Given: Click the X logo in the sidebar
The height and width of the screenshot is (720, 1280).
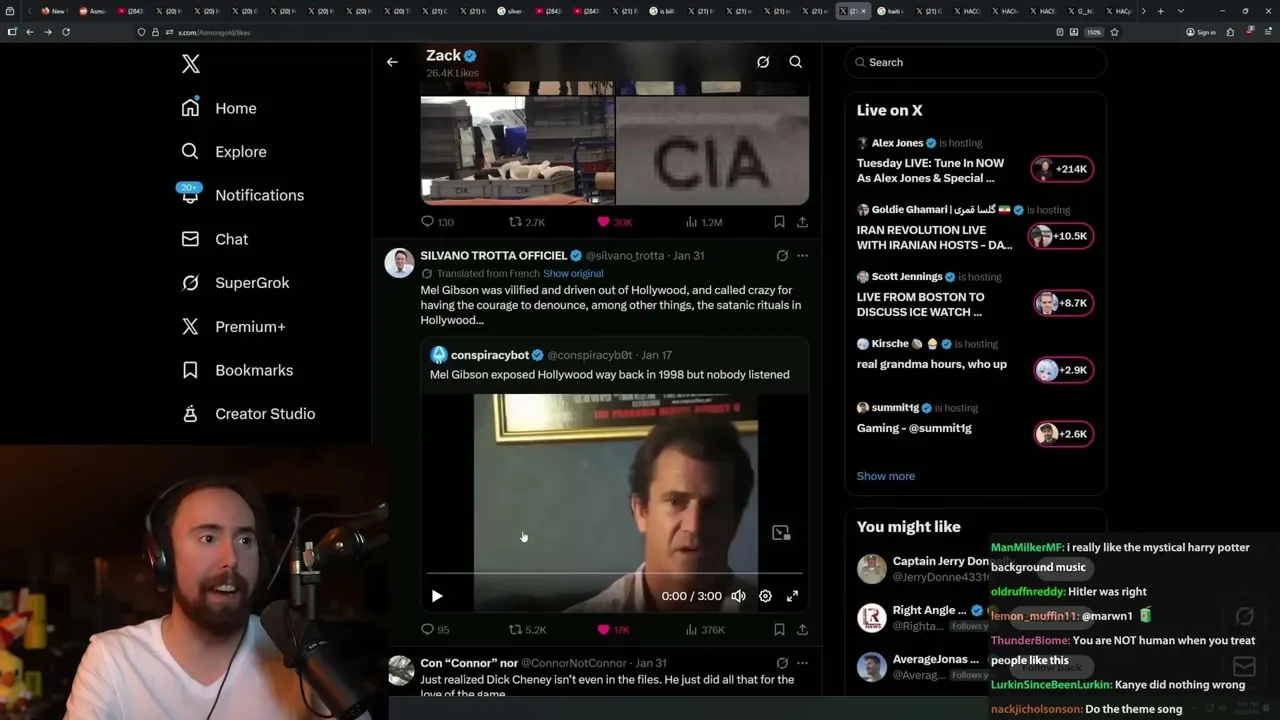Looking at the screenshot, I should point(191,65).
